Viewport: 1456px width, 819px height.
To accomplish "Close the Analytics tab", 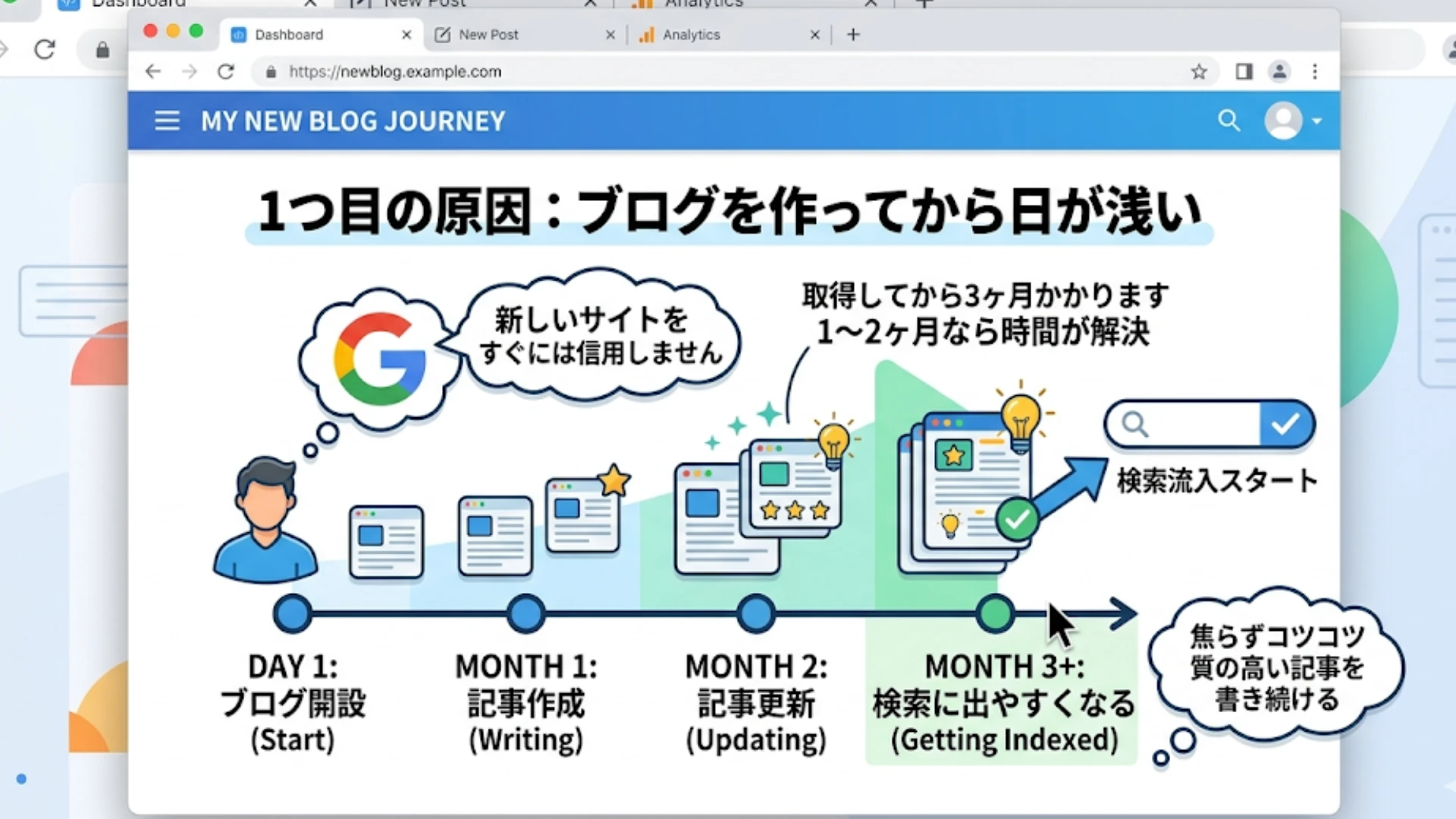I will tap(814, 35).
